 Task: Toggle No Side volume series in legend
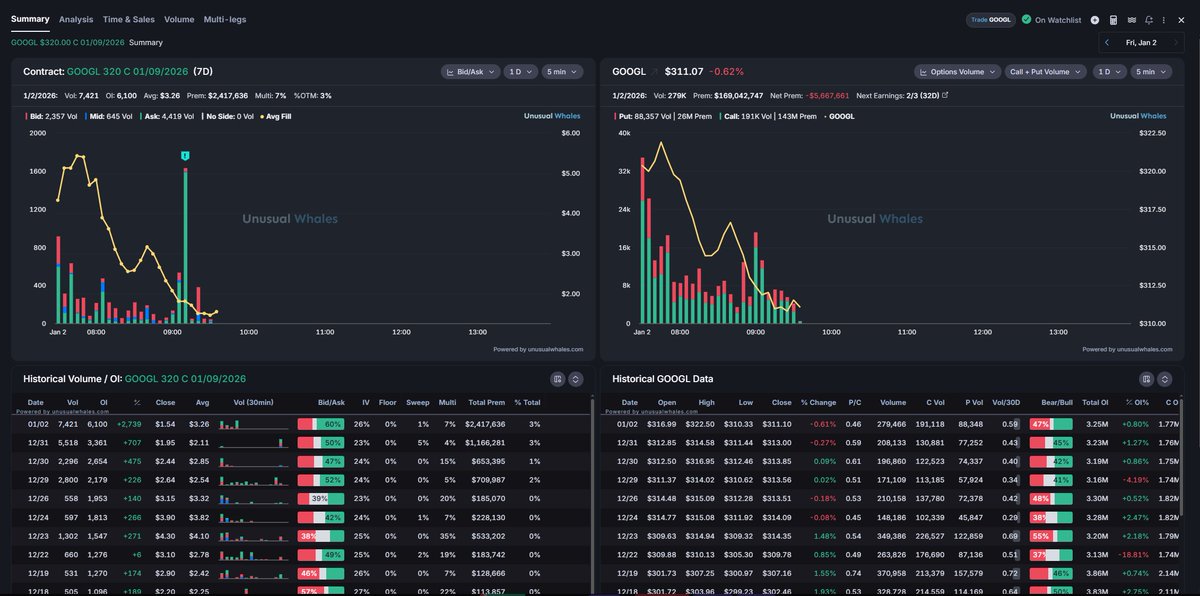click(x=230, y=116)
